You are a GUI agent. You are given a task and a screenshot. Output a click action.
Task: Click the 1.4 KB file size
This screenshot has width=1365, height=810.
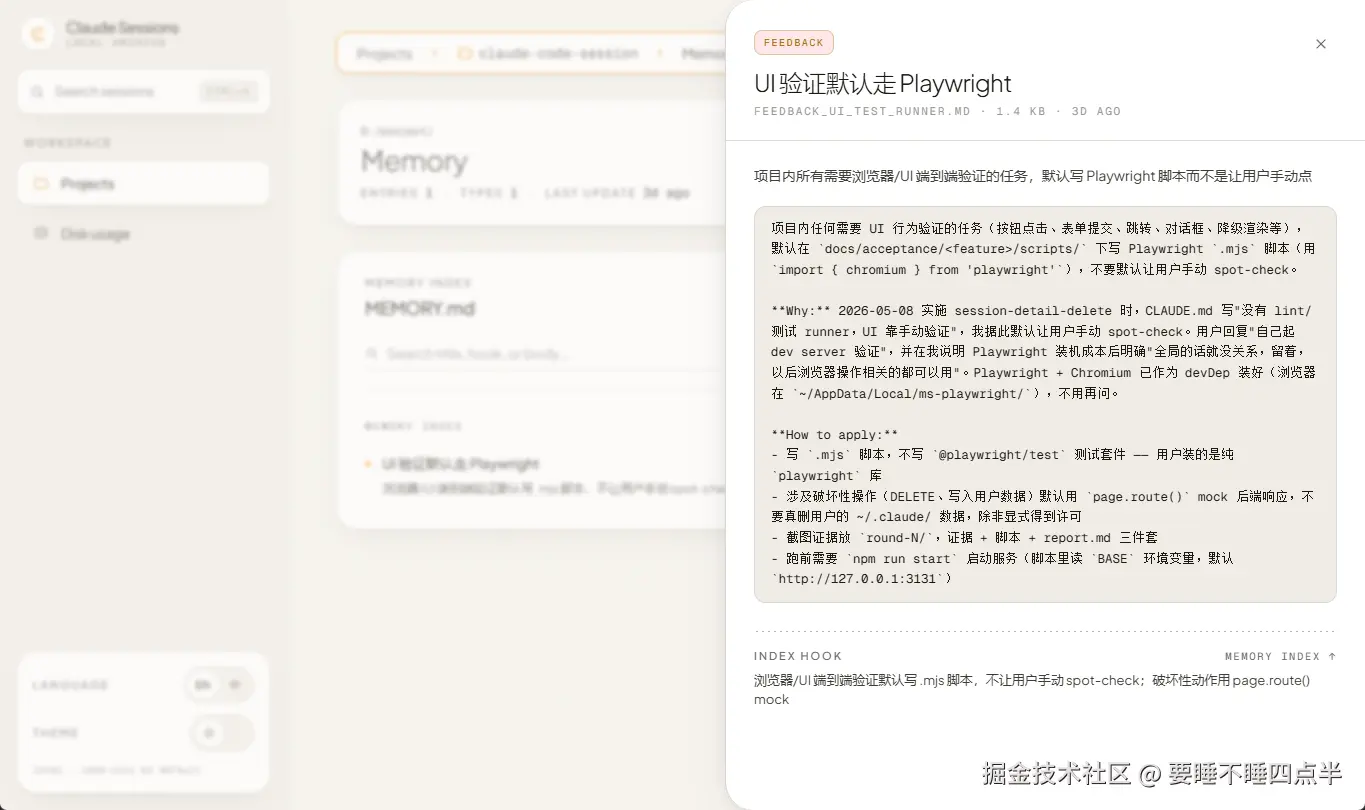pyautogui.click(x=1021, y=112)
